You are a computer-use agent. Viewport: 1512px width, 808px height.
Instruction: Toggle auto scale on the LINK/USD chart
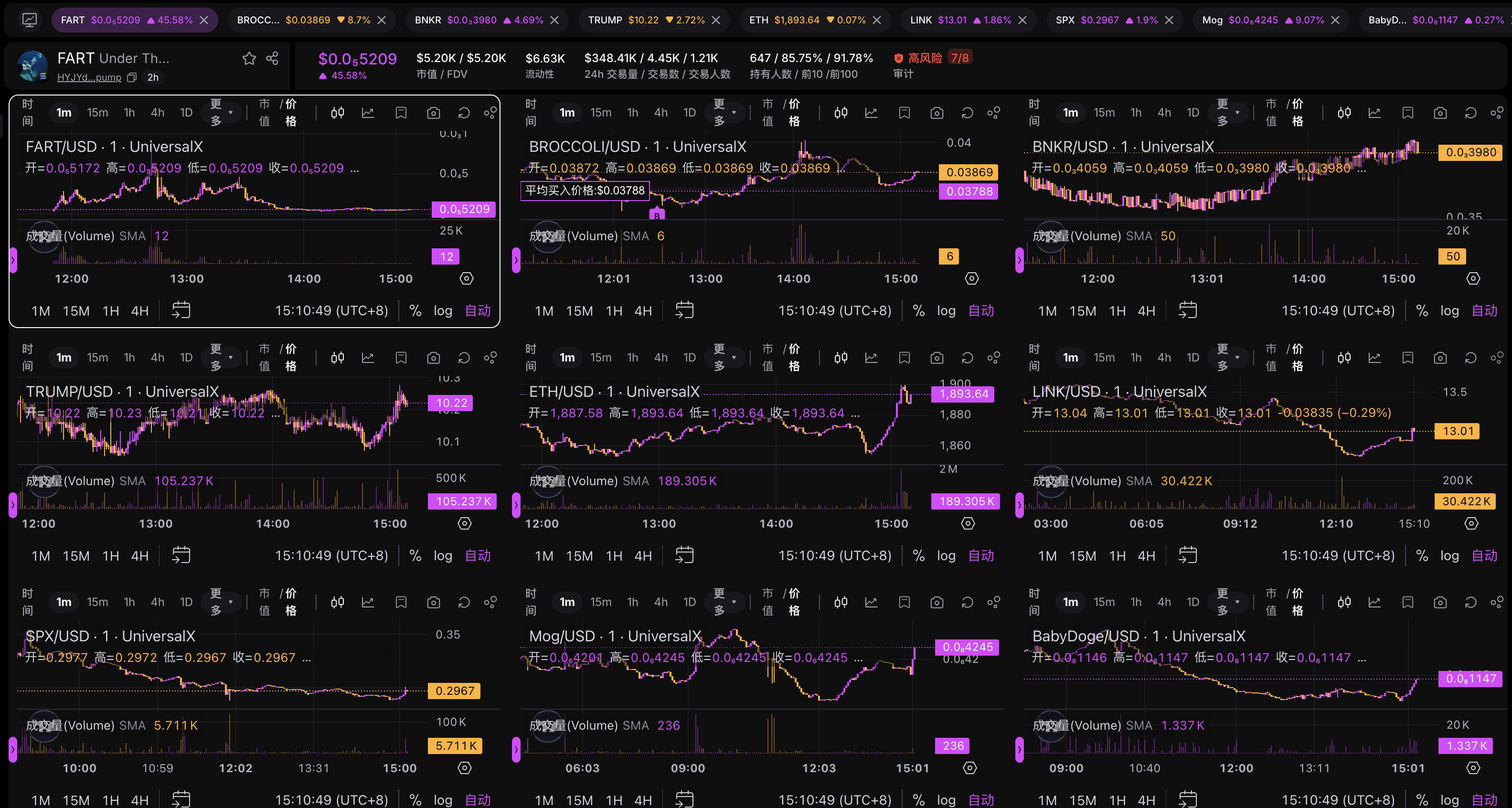(x=1484, y=555)
